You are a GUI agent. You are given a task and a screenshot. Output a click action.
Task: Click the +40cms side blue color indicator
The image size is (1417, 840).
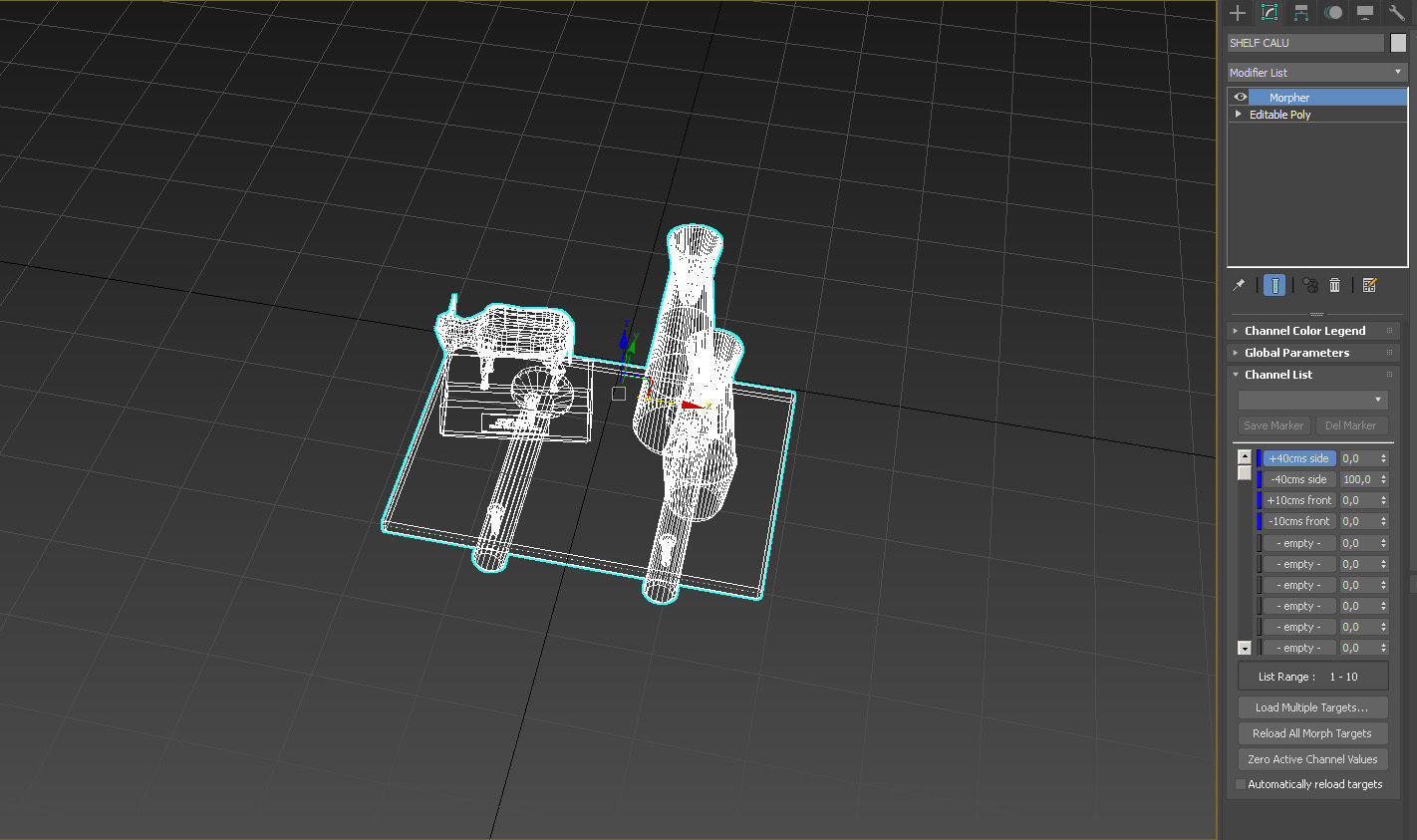point(1259,458)
